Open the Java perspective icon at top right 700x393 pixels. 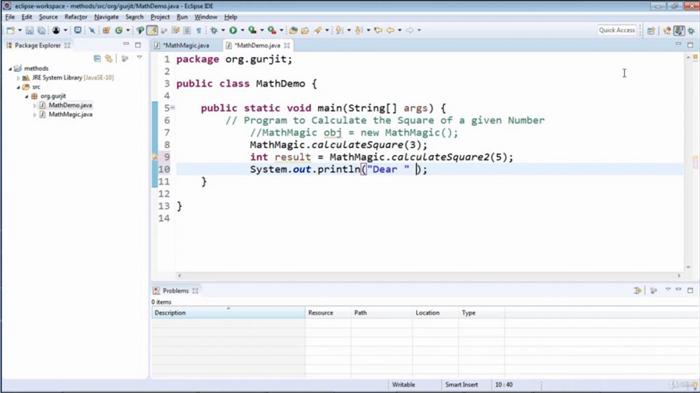pyautogui.click(x=679, y=30)
